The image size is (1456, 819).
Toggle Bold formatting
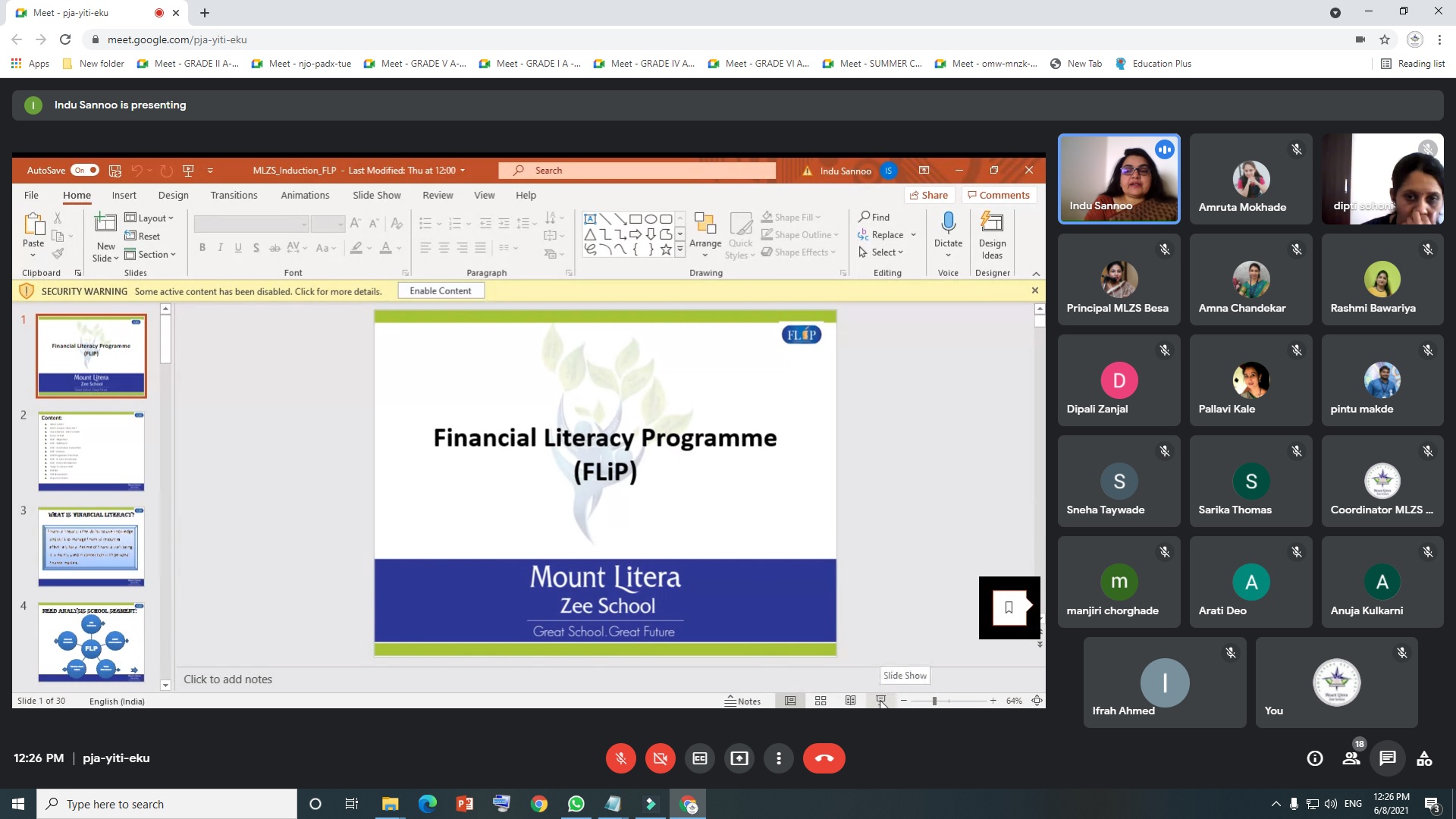point(202,247)
